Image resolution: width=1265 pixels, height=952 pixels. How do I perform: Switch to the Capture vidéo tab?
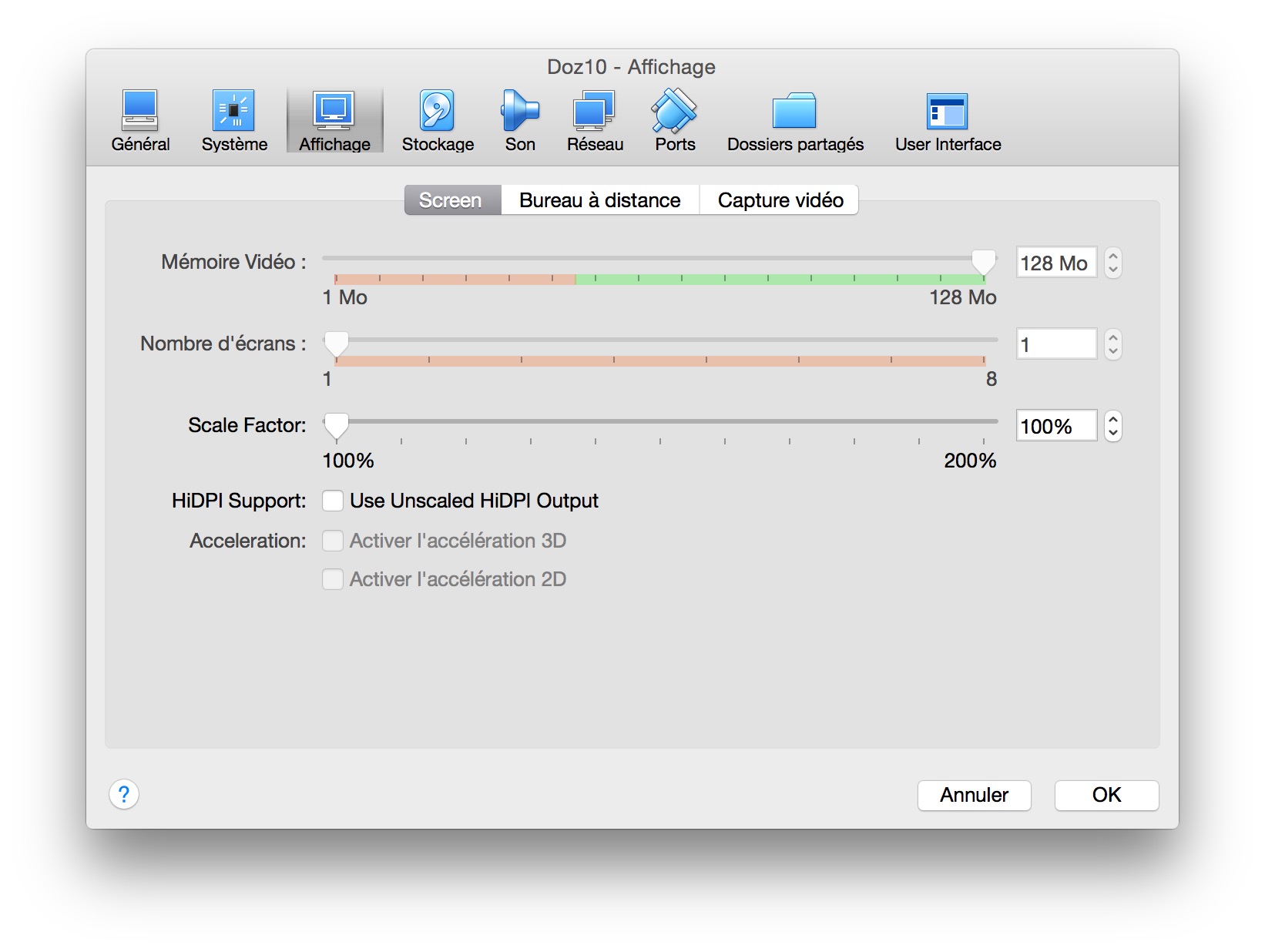click(780, 200)
